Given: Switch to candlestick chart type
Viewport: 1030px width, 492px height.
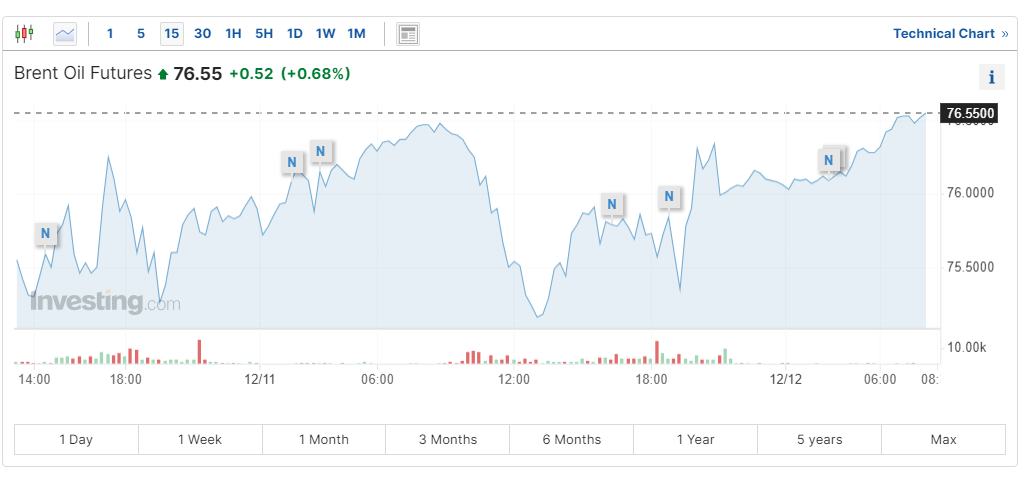Looking at the screenshot, I should 24,34.
